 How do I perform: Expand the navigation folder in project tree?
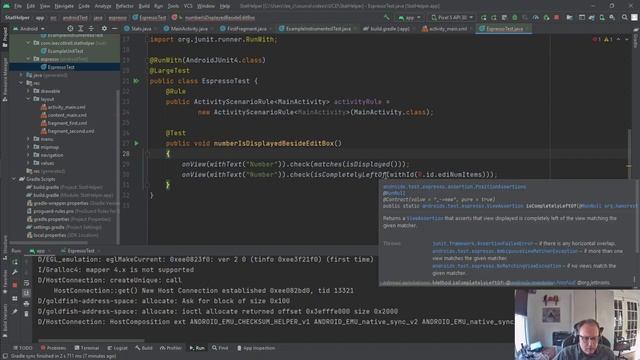(x=28, y=155)
